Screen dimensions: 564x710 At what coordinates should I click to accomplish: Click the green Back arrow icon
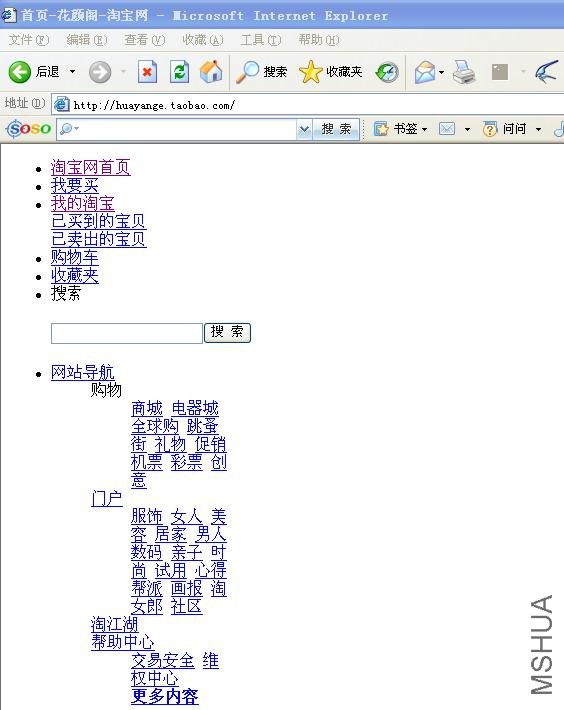coord(19,72)
